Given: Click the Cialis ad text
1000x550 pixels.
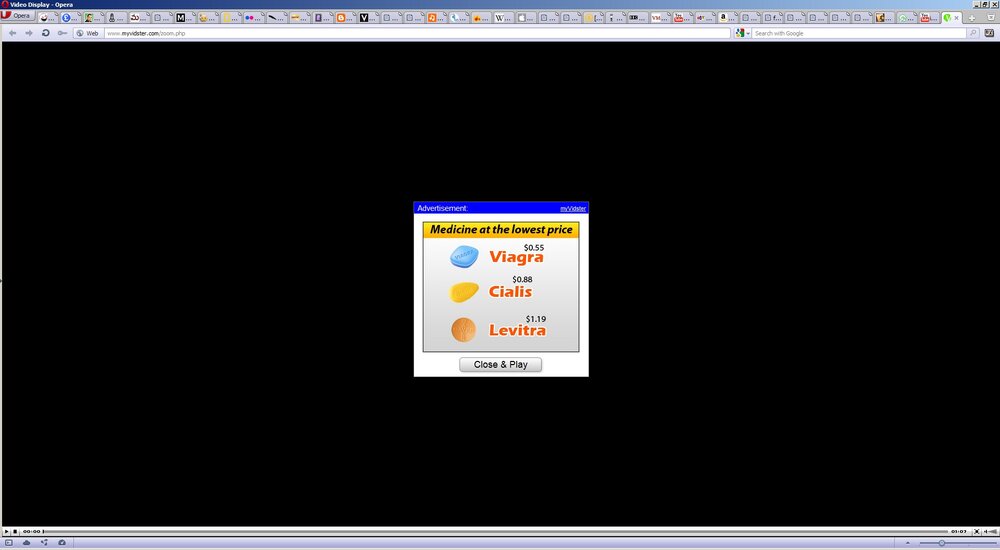Looking at the screenshot, I should pos(510,292).
